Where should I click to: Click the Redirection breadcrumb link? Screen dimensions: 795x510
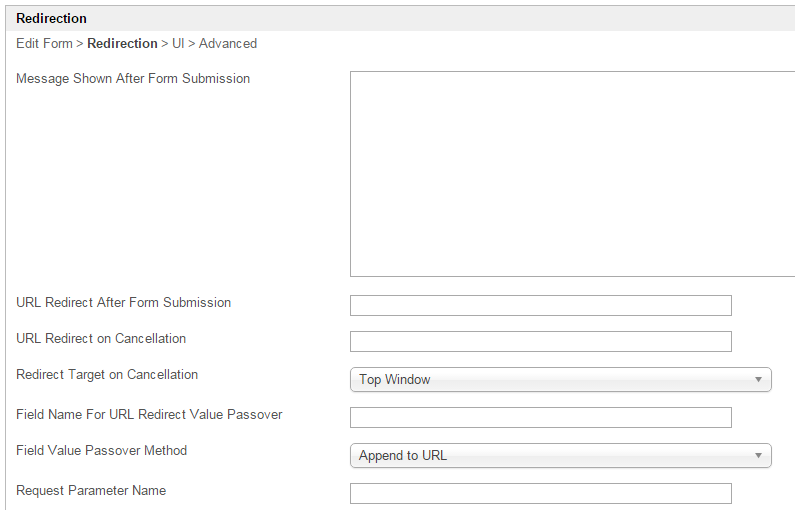pyautogui.click(x=122, y=44)
